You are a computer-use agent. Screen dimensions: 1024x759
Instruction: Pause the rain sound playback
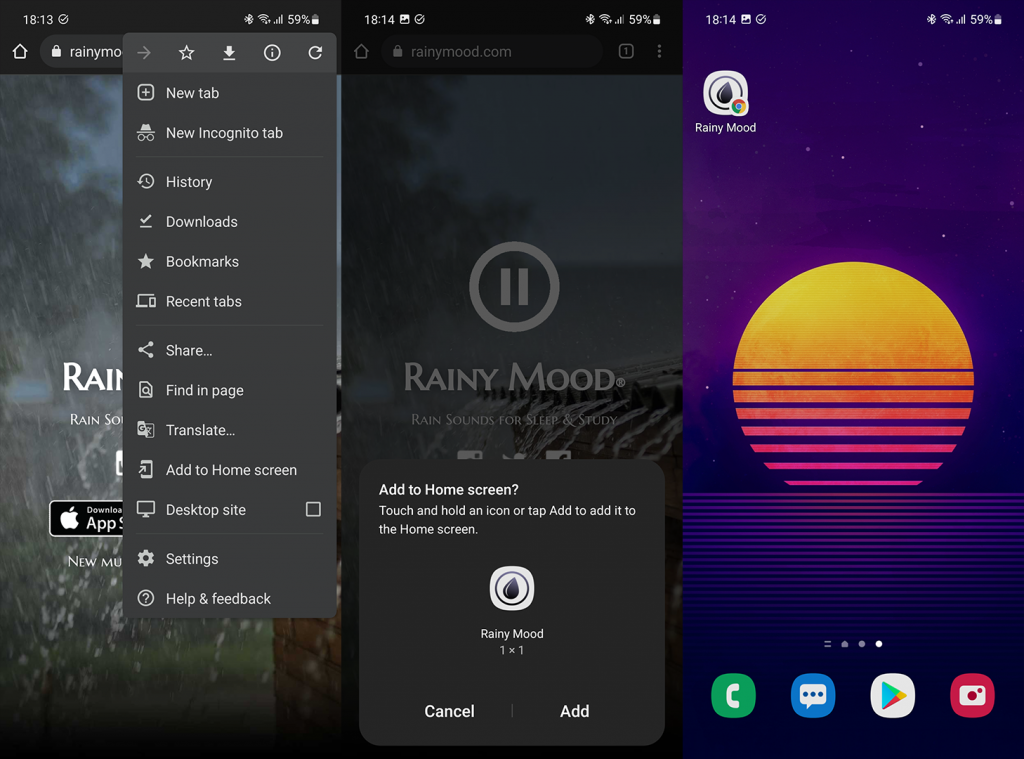click(514, 286)
